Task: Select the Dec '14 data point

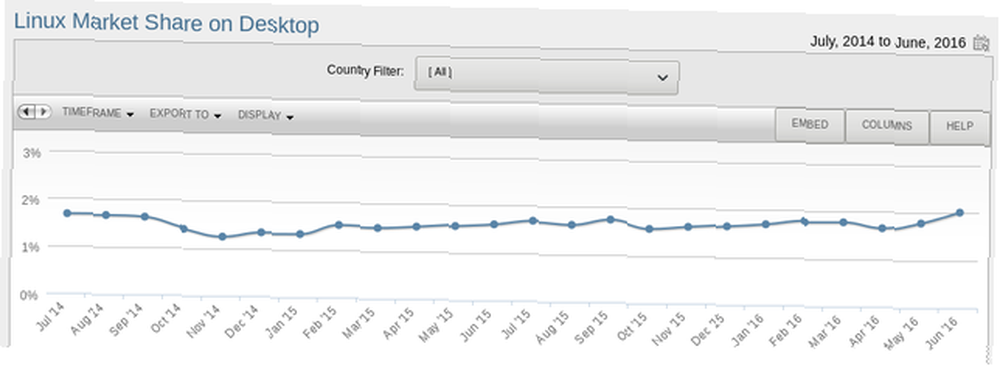Action: point(261,232)
